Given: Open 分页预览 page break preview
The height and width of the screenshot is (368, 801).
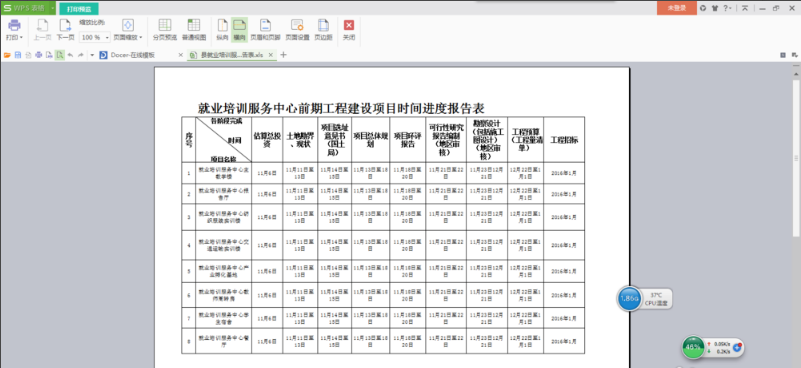Looking at the screenshot, I should pos(164,31).
